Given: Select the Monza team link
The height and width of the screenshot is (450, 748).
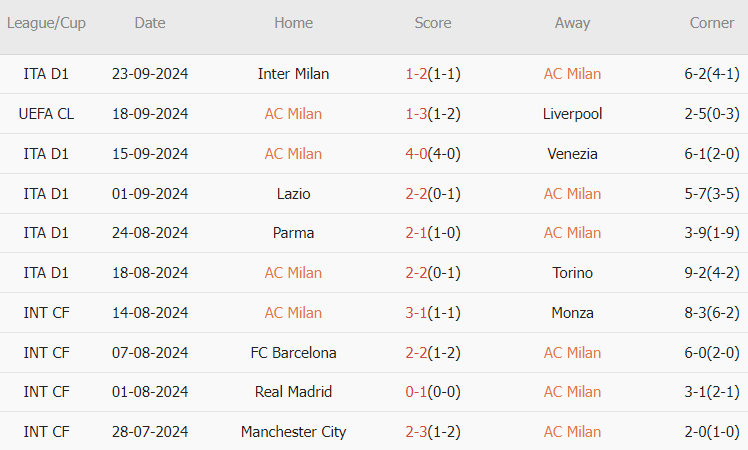Looking at the screenshot, I should (572, 313).
